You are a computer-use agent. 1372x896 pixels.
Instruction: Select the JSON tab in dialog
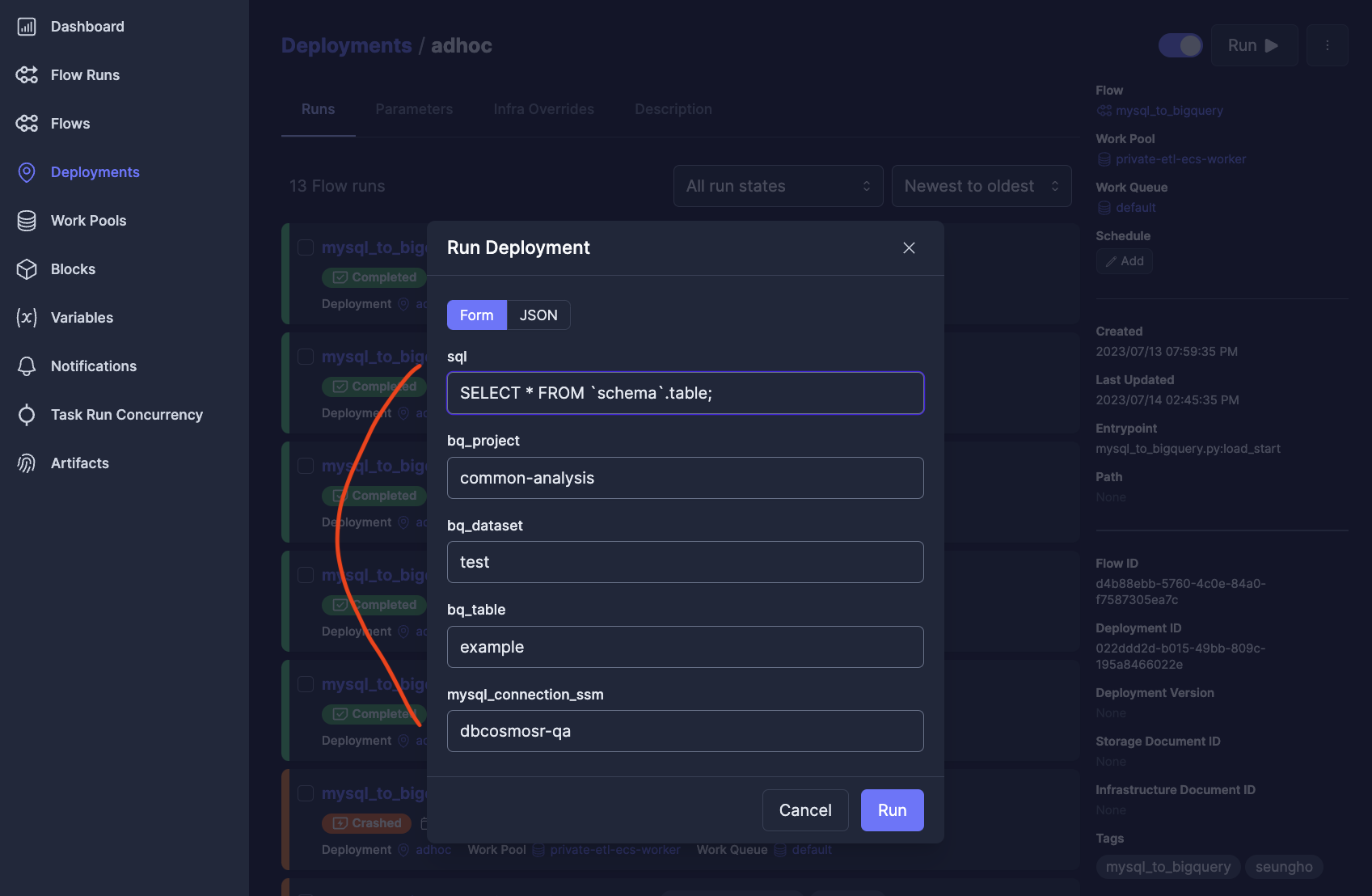coord(538,315)
